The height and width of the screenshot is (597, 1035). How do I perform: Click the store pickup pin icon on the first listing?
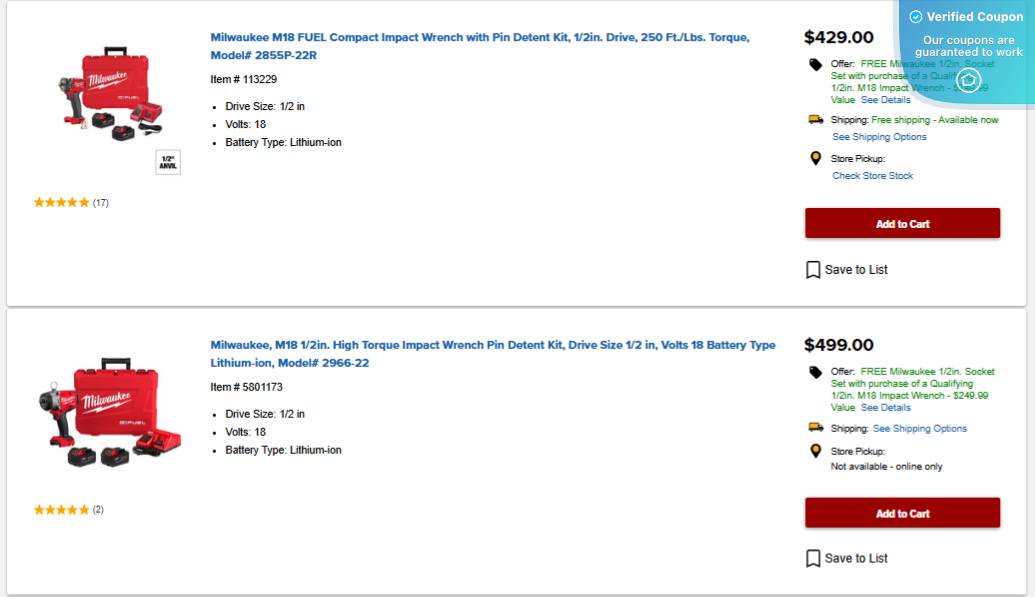[816, 159]
